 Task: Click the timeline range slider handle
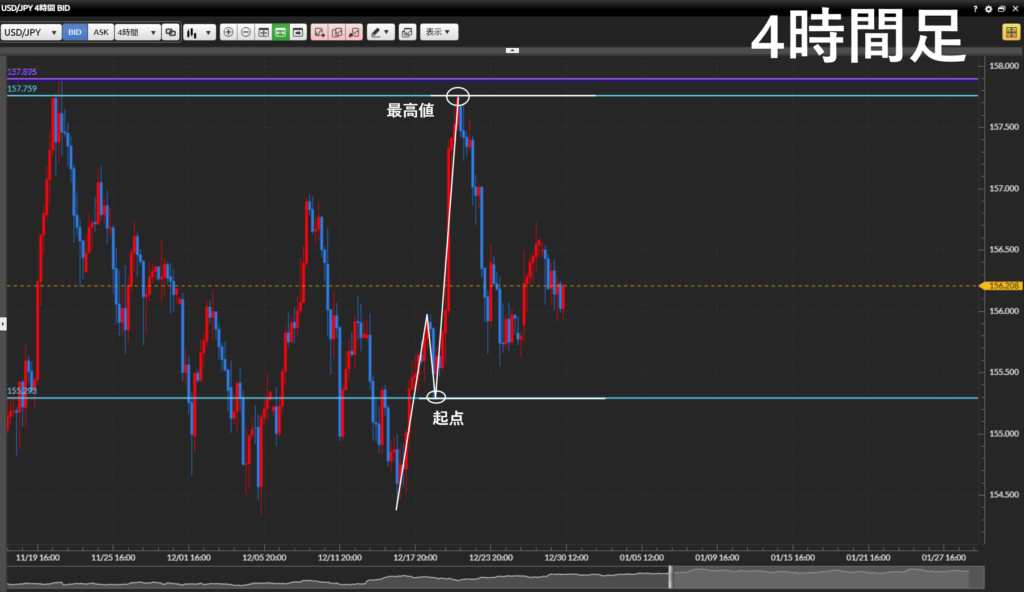(672, 577)
